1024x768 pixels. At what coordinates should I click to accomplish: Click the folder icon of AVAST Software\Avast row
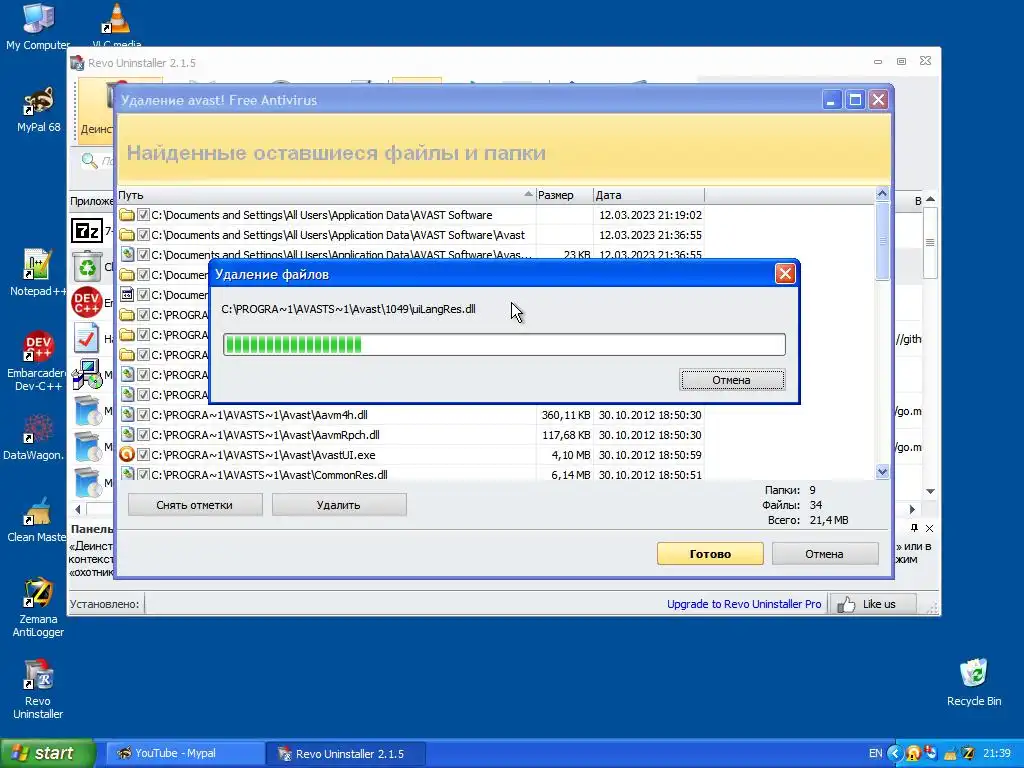click(x=127, y=235)
